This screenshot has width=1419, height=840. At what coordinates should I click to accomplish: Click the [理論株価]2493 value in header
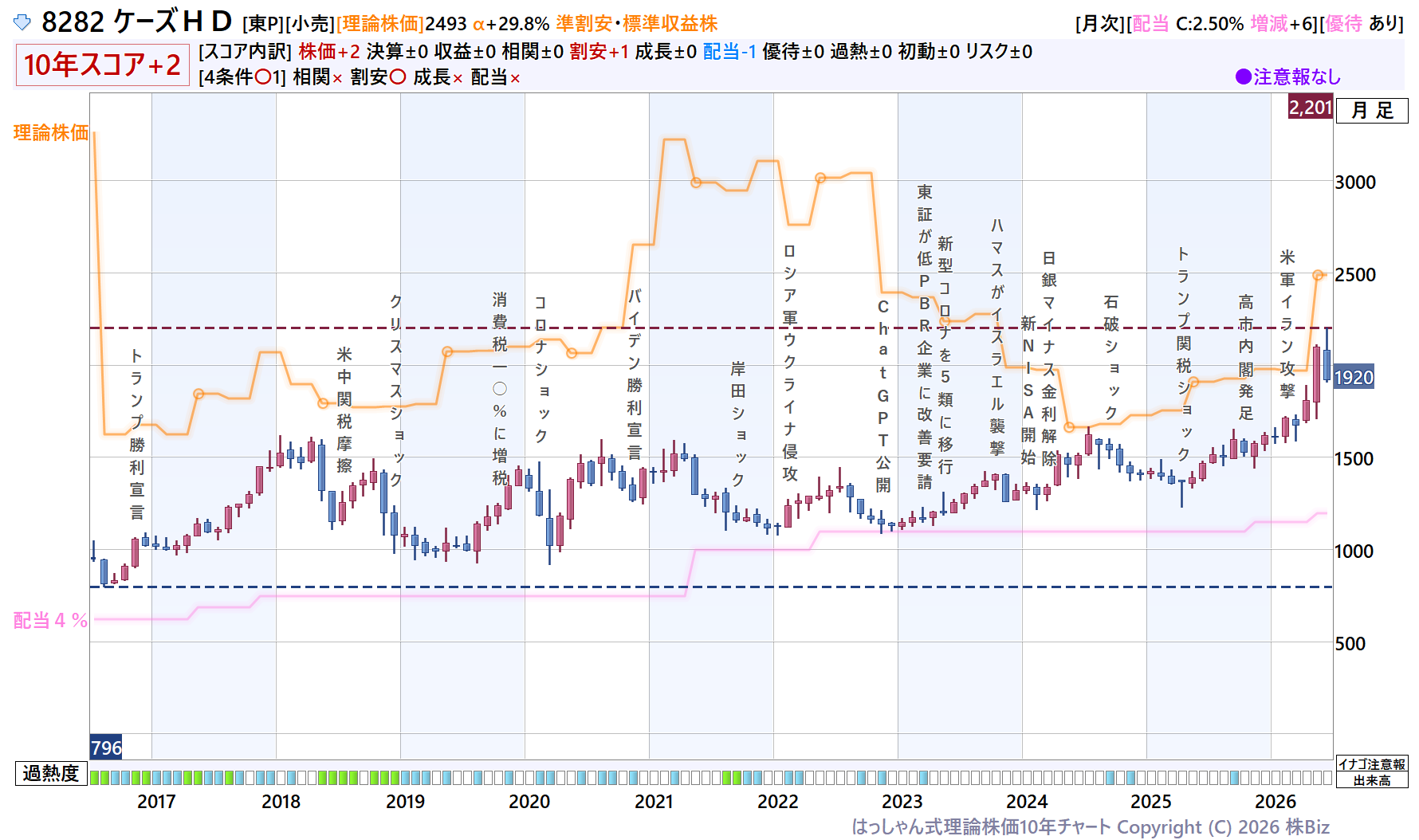[401, 24]
